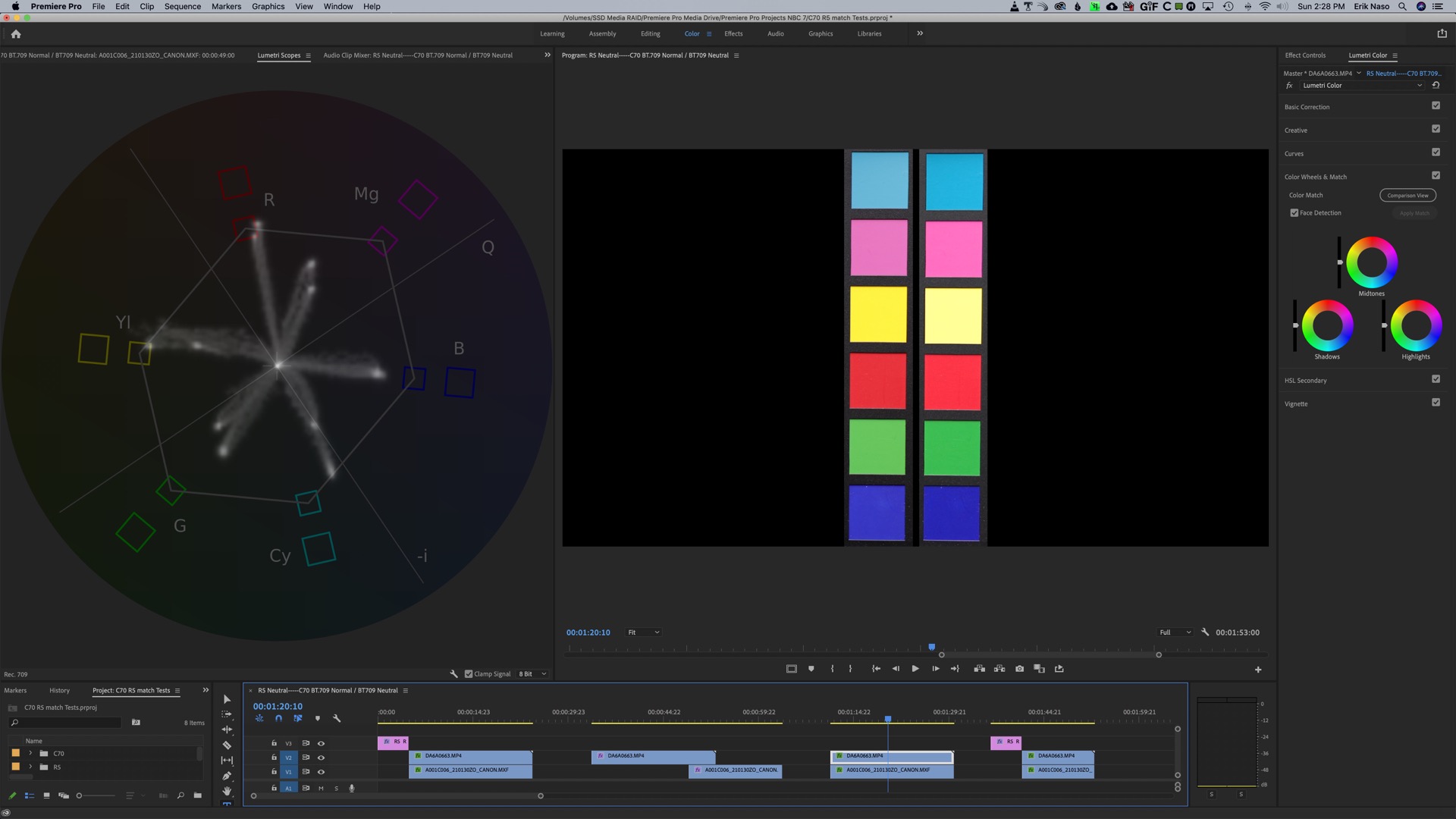Toggle Basic Correction enable checkbox

point(1436,106)
